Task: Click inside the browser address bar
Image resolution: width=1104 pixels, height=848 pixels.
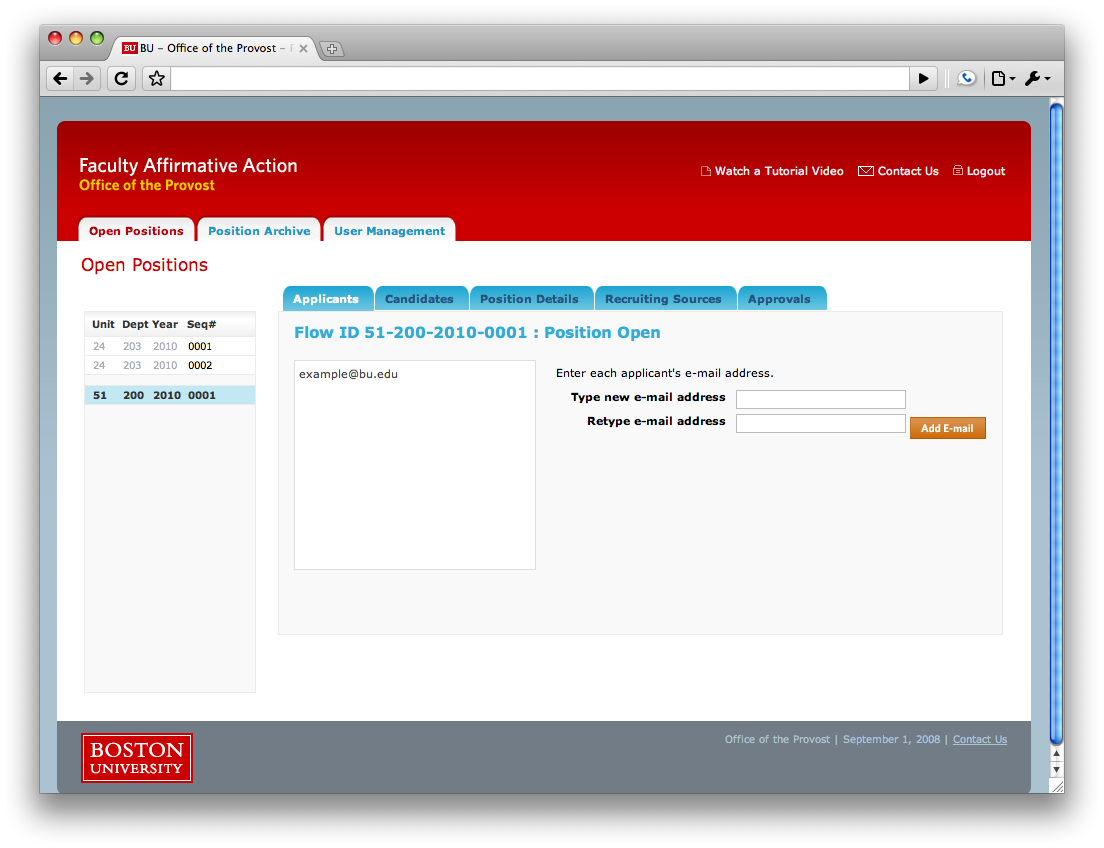Action: point(539,78)
